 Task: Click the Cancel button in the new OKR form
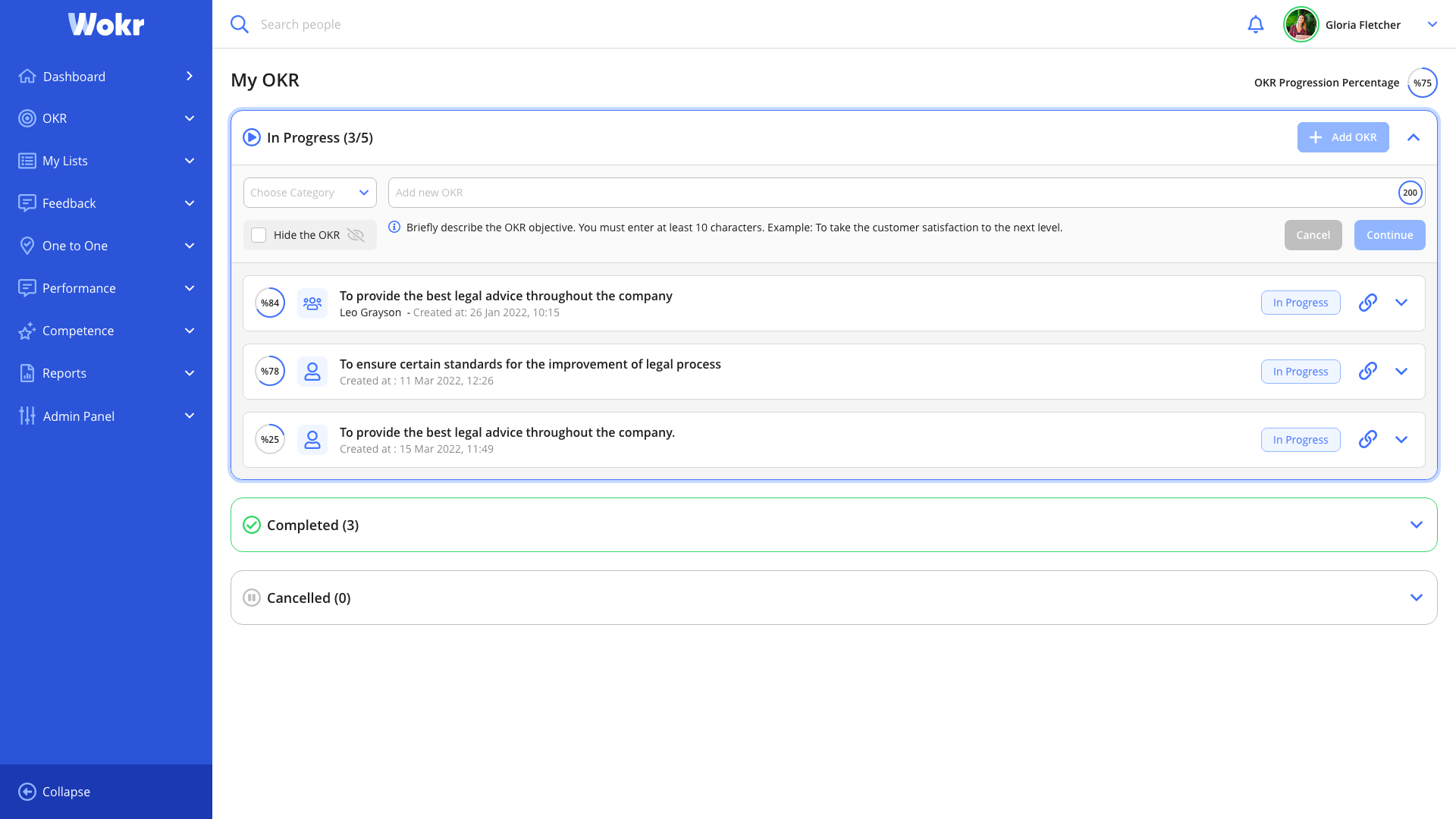1313,235
